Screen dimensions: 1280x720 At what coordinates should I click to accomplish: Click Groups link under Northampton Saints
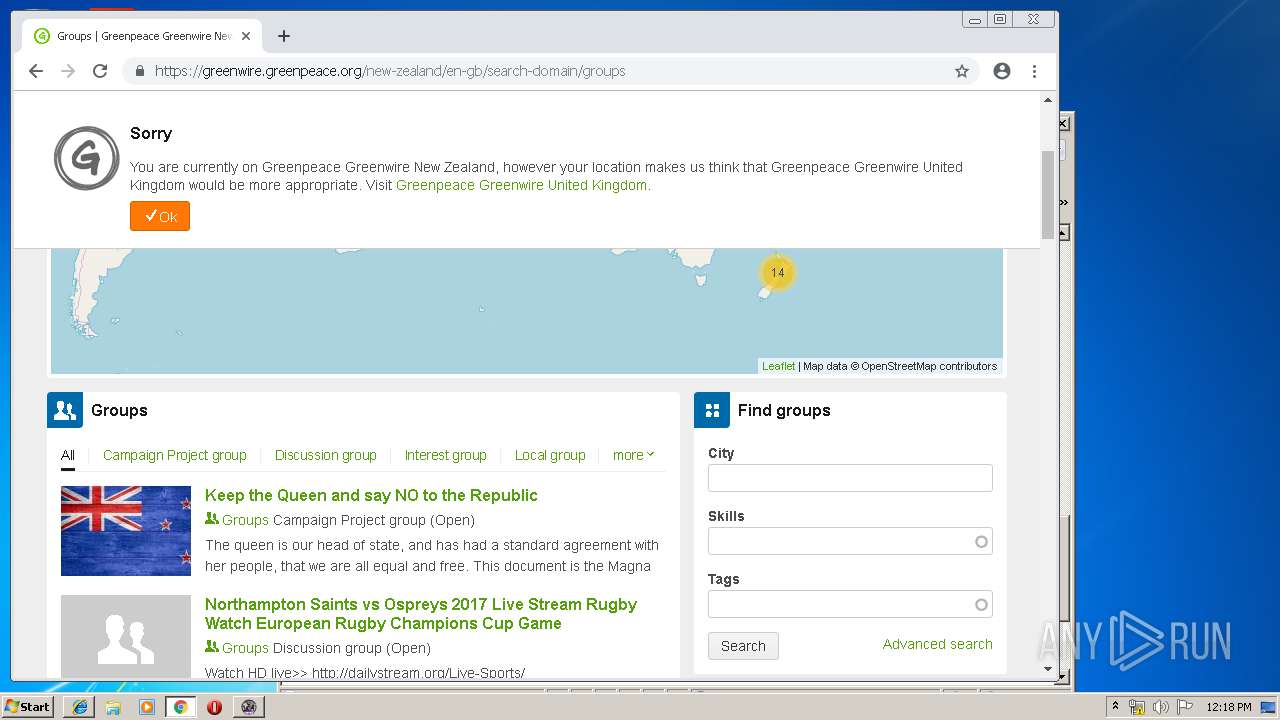point(245,648)
